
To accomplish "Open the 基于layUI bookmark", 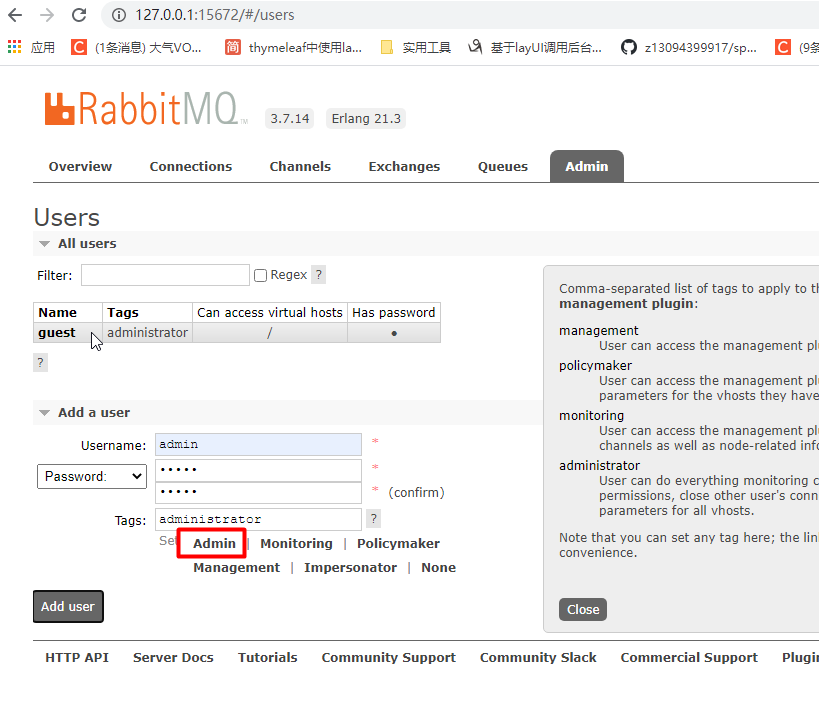I will (535, 48).
